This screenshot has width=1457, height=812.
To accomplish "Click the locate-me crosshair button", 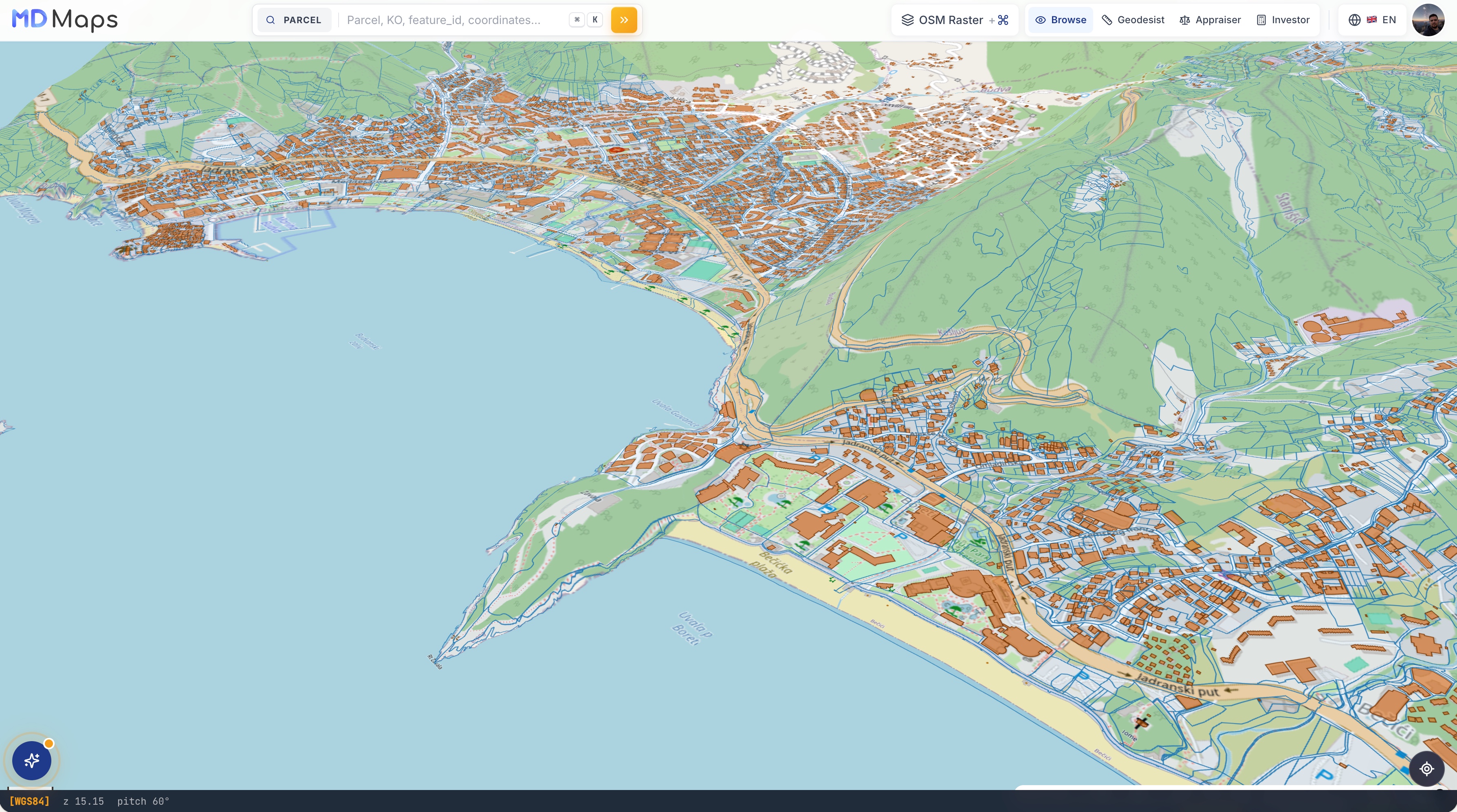I will [1426, 768].
